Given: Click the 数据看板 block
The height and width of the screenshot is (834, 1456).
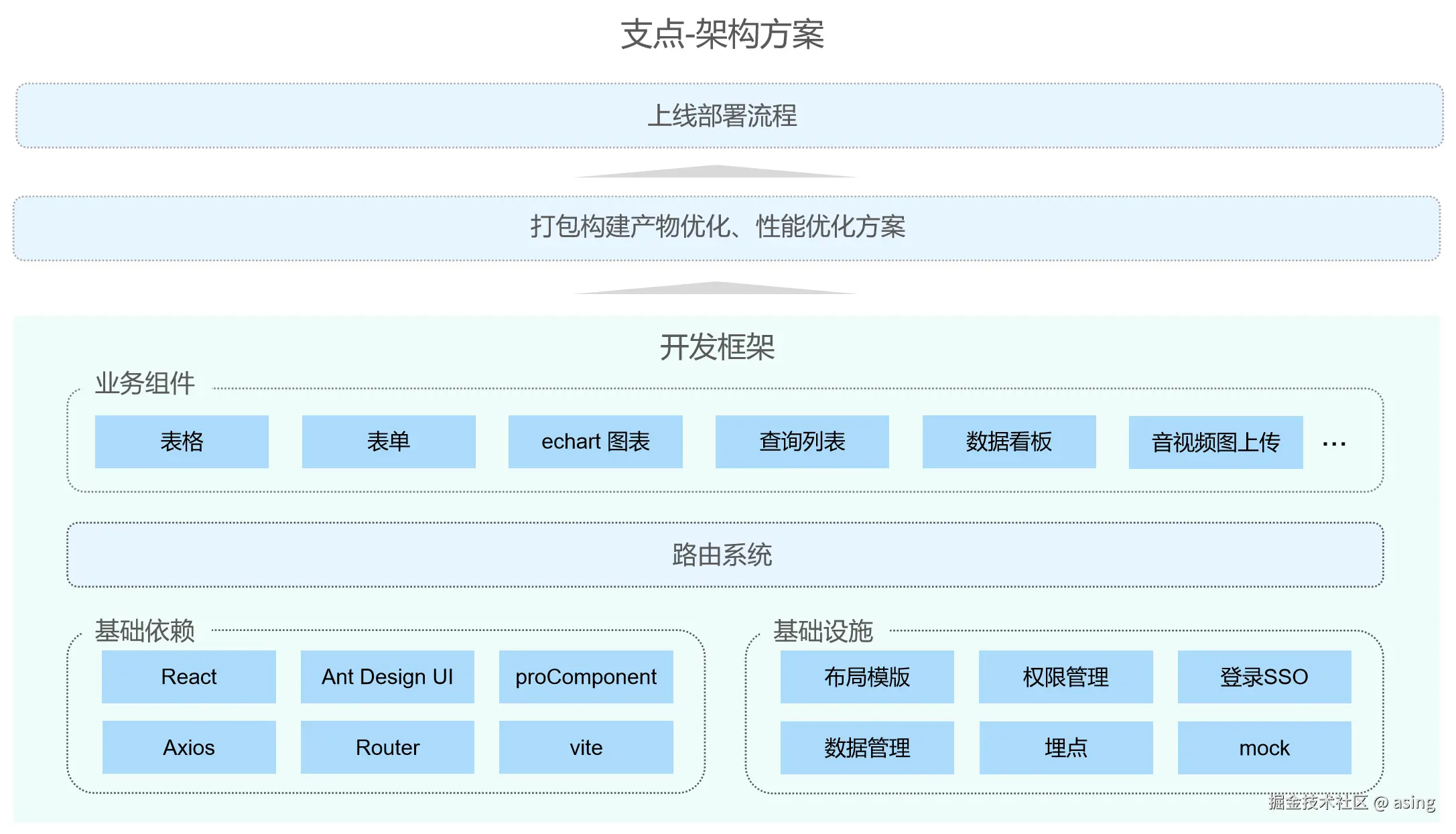Looking at the screenshot, I should tap(1008, 441).
